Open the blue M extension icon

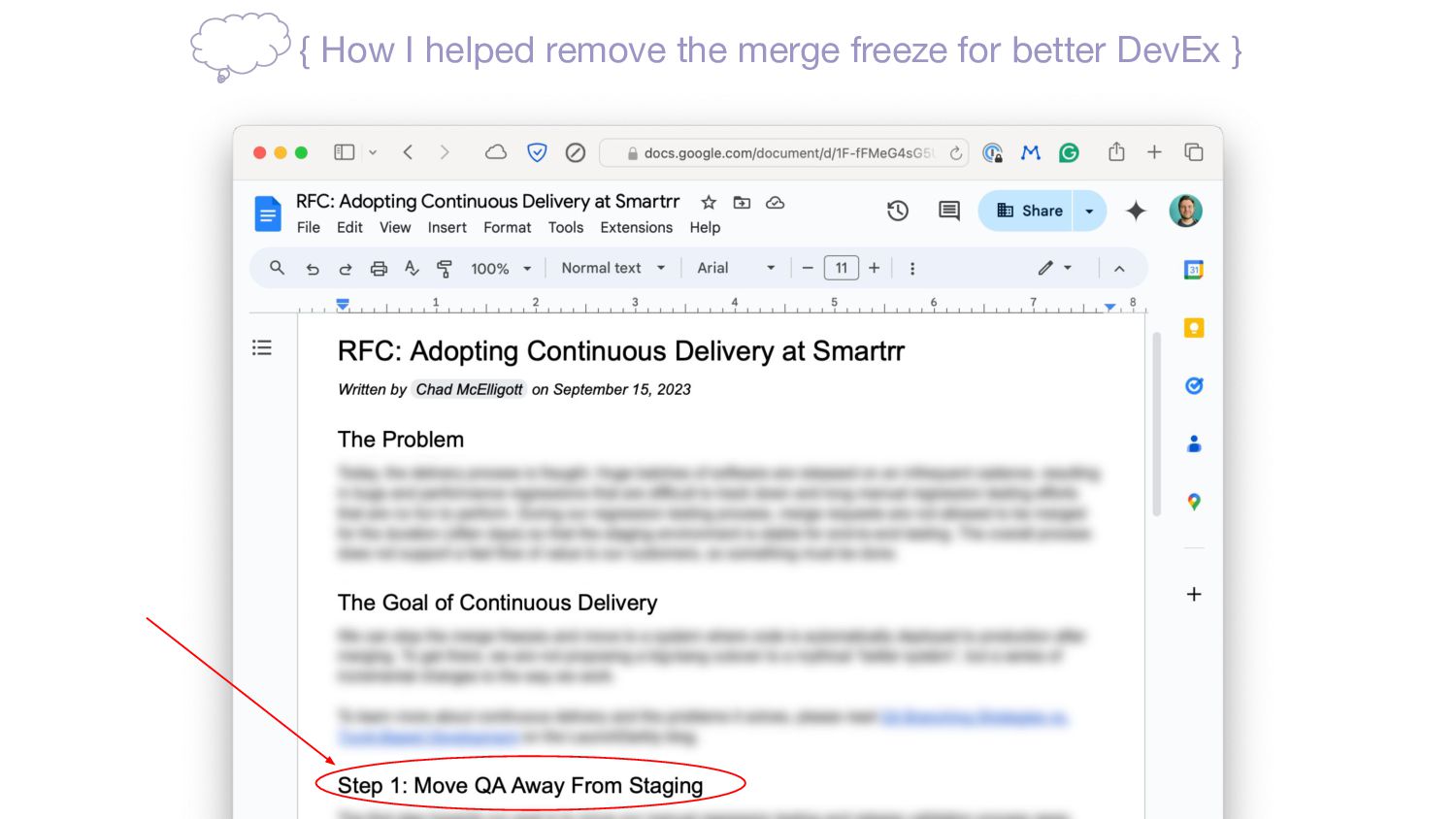(1031, 152)
